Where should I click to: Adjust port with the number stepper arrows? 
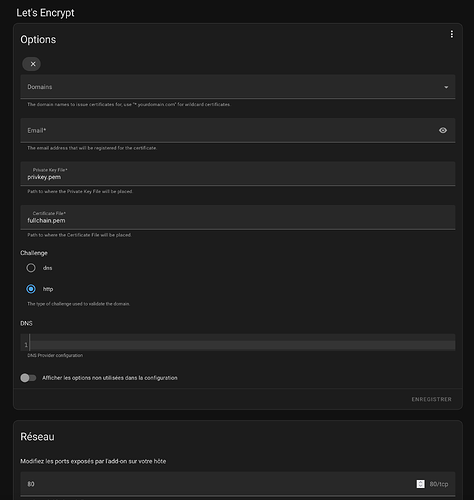pyautogui.click(x=421, y=484)
